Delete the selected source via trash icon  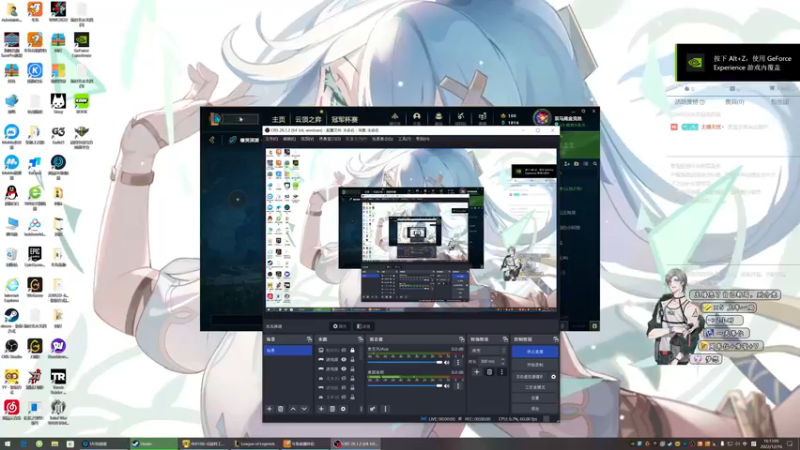tap(332, 409)
